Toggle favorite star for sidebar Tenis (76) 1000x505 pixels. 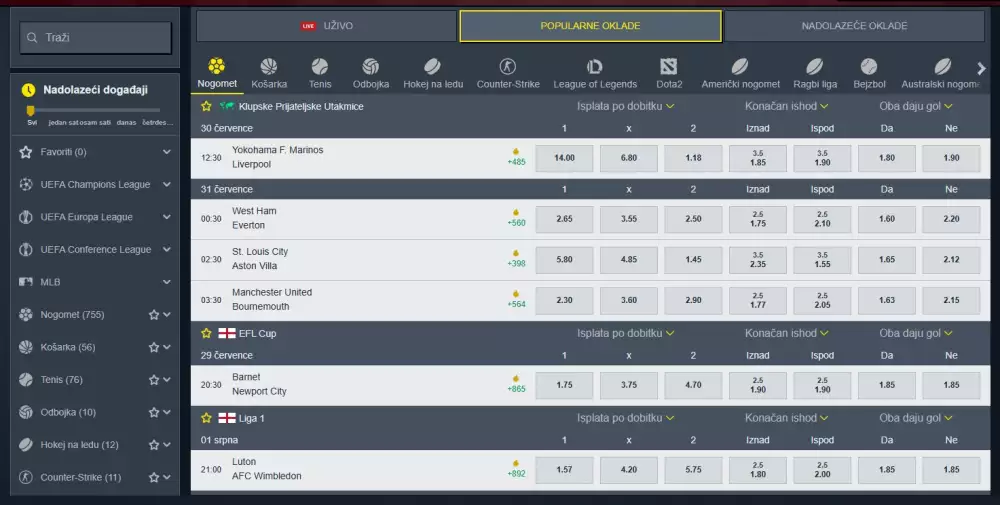point(154,379)
